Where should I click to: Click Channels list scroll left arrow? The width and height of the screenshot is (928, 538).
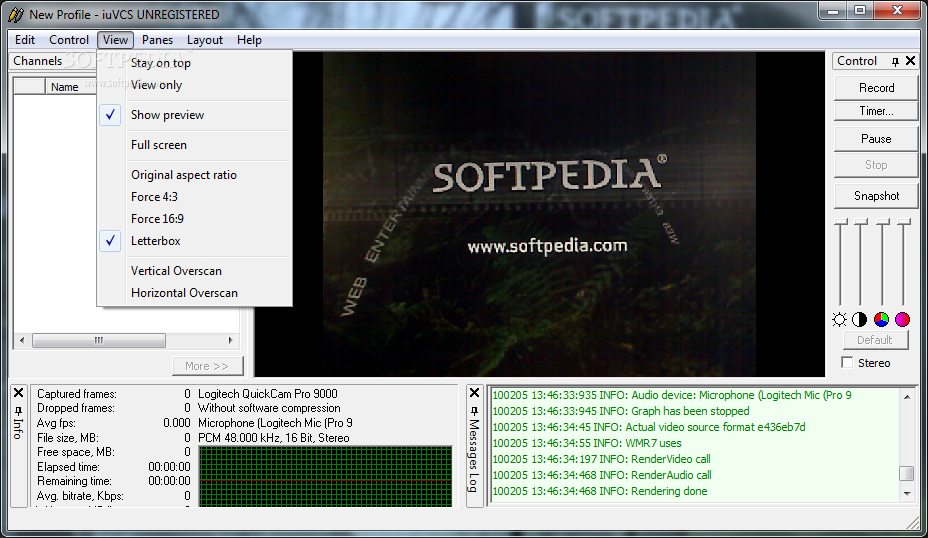click(22, 340)
